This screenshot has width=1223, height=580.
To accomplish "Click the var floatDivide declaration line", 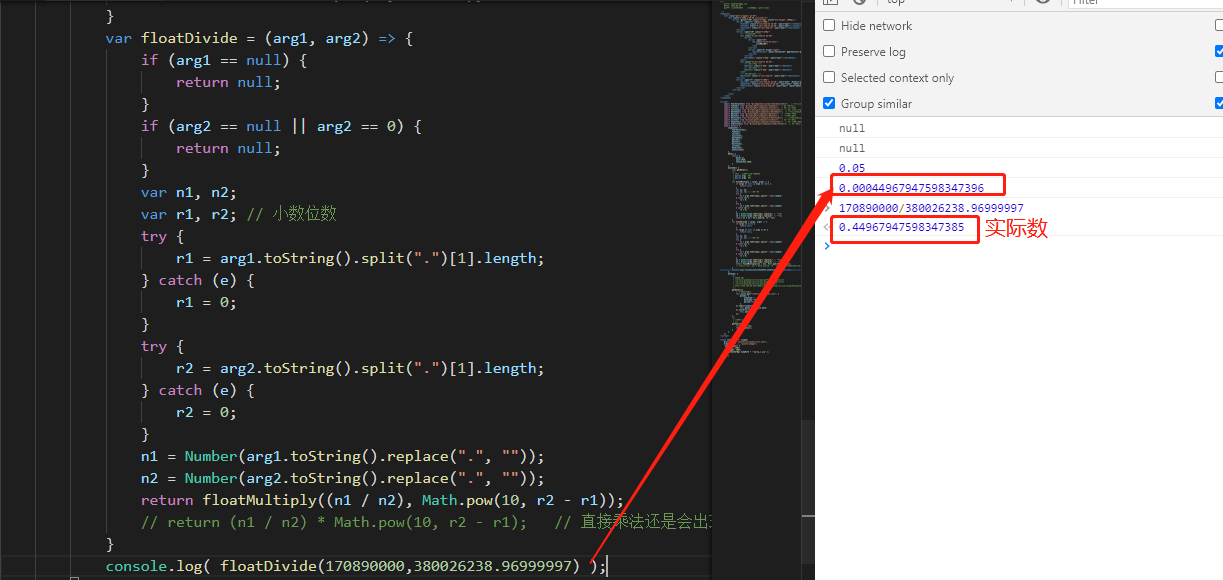I will [259, 38].
